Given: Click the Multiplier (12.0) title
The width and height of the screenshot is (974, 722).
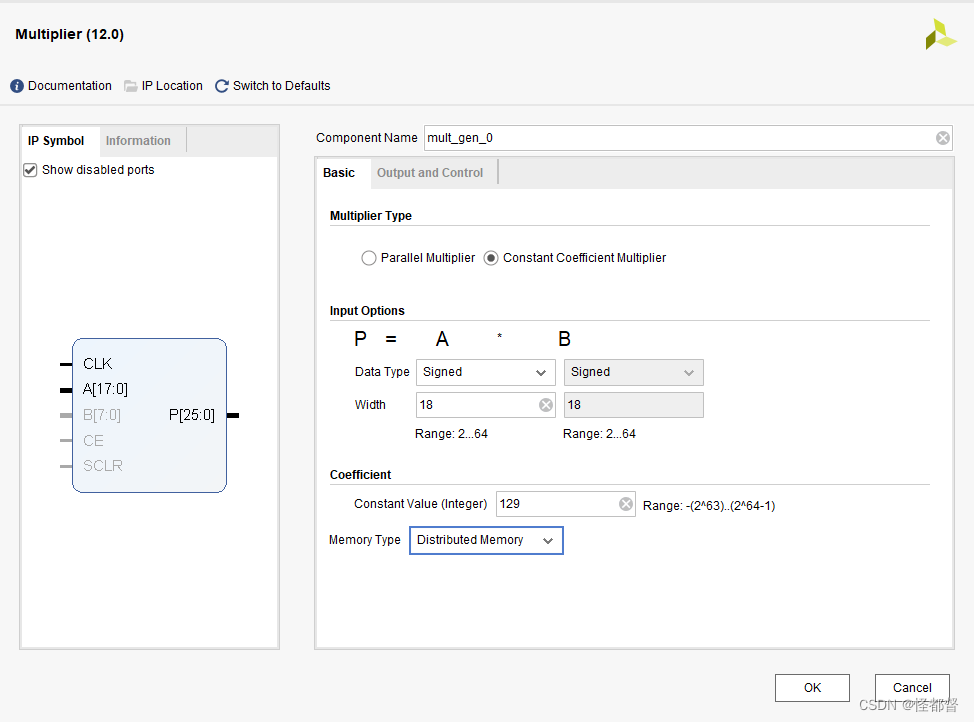Looking at the screenshot, I should pos(70,34).
